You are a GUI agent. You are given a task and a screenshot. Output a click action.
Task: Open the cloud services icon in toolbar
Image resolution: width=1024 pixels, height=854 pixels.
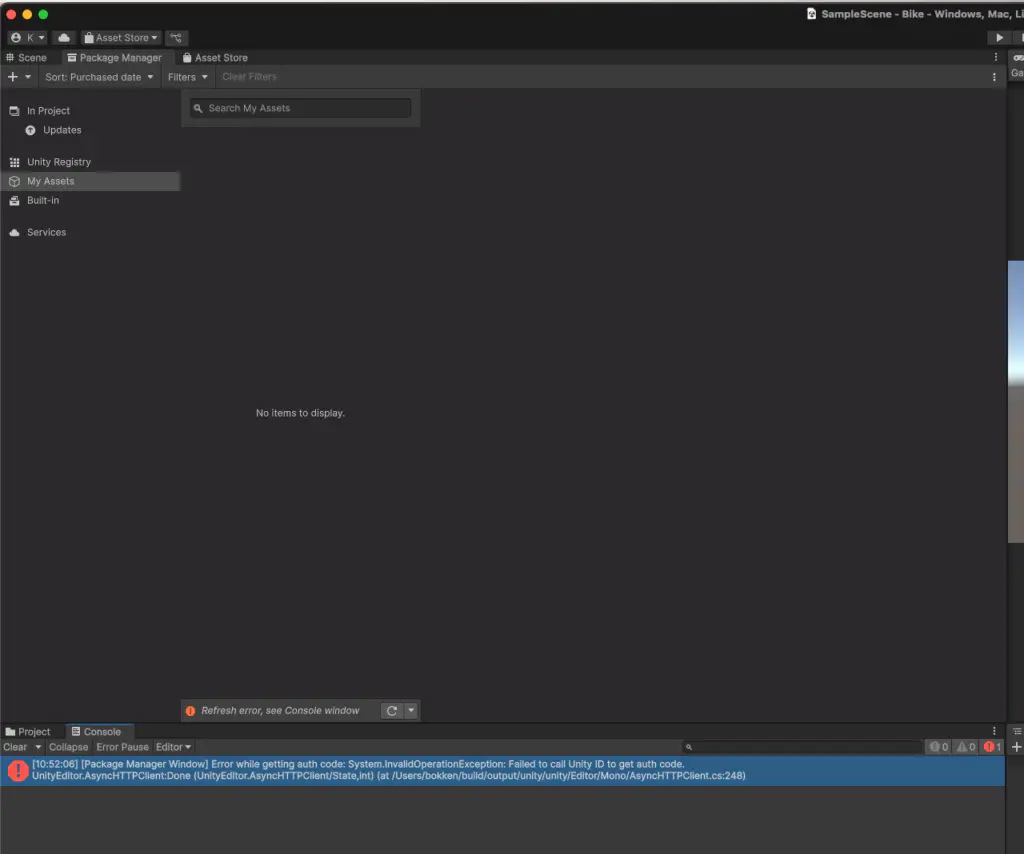[x=64, y=38]
